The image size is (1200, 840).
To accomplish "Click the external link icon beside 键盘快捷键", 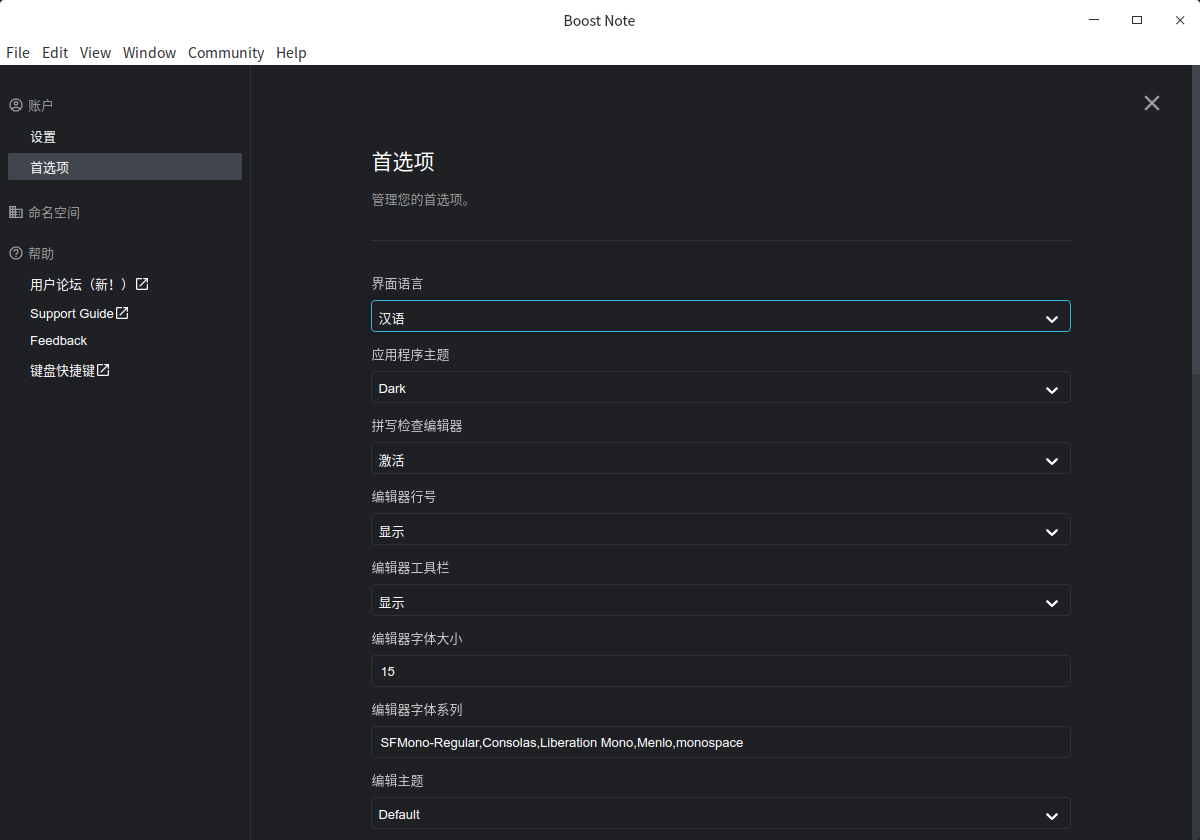I will click(x=103, y=370).
